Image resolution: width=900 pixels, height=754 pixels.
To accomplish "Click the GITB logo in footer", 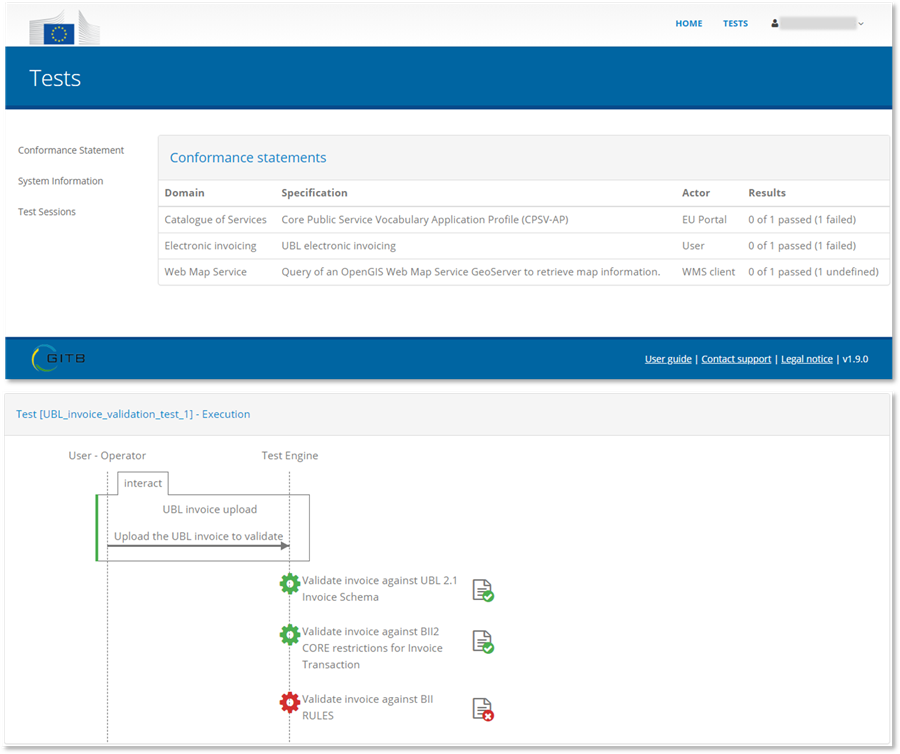I will 58,358.
